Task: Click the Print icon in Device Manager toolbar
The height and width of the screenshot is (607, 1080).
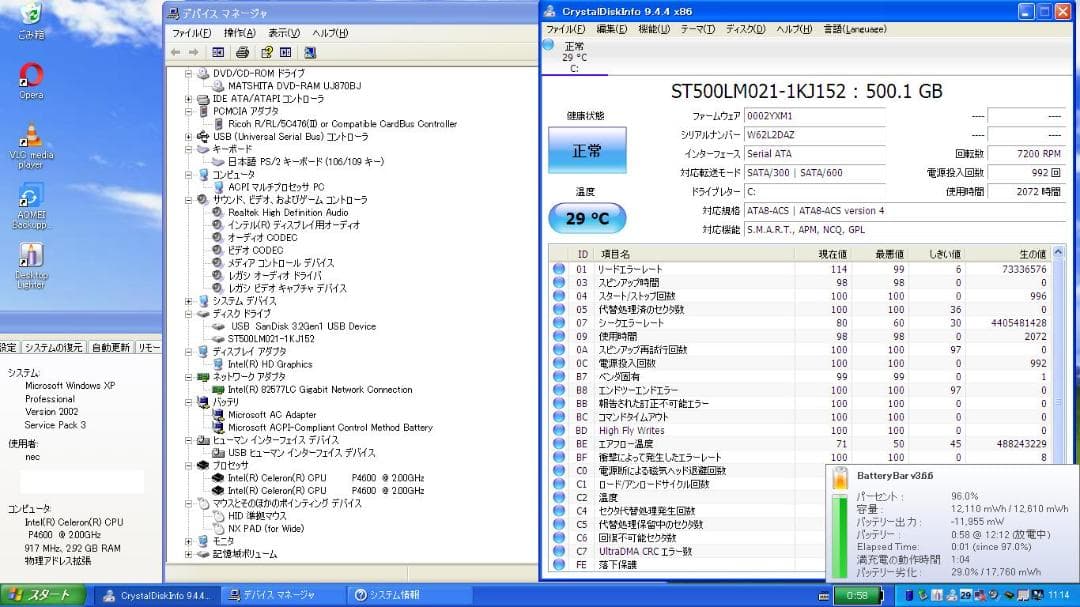Action: tap(242, 51)
